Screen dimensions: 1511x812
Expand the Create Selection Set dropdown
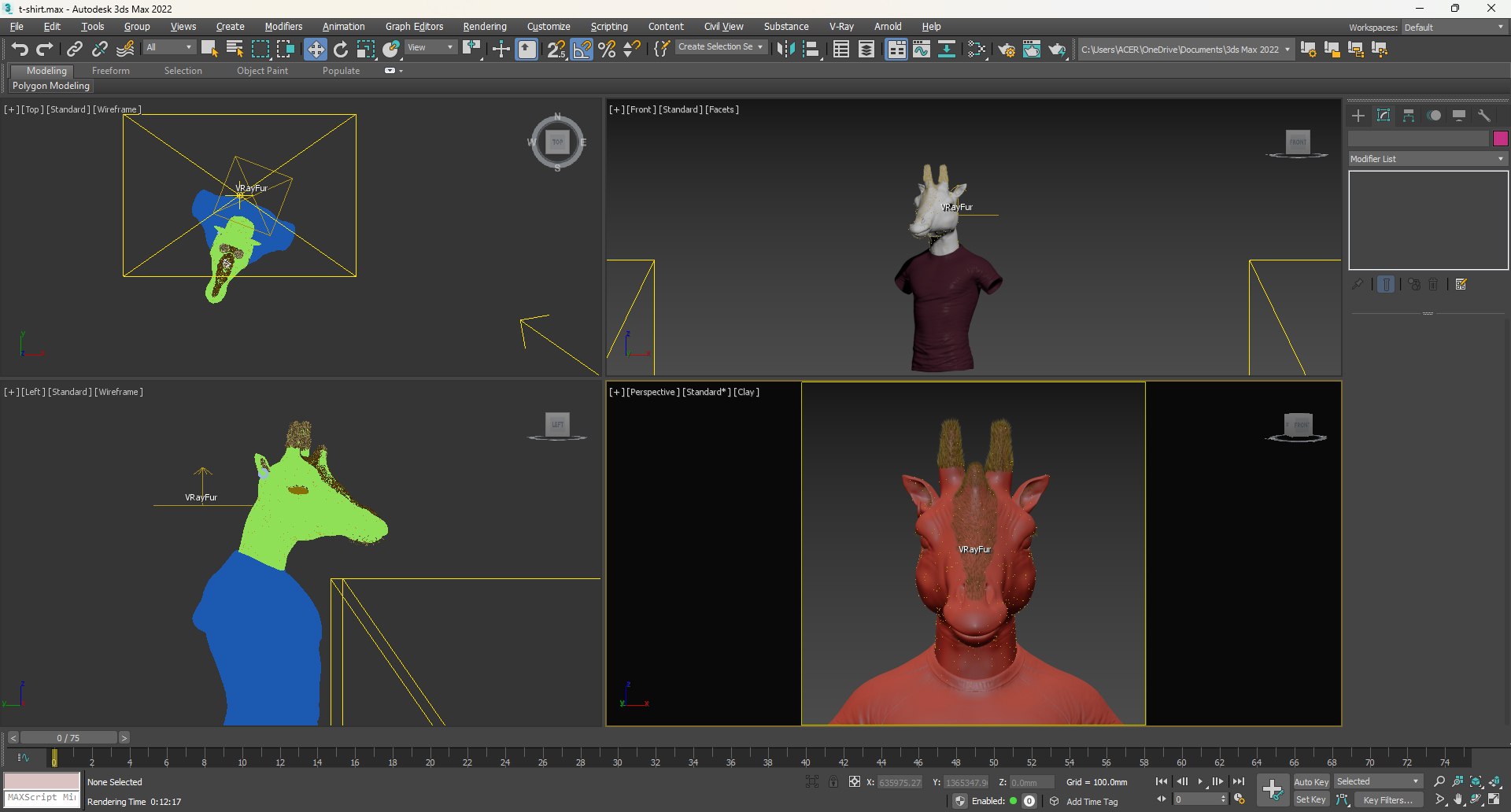[x=720, y=47]
